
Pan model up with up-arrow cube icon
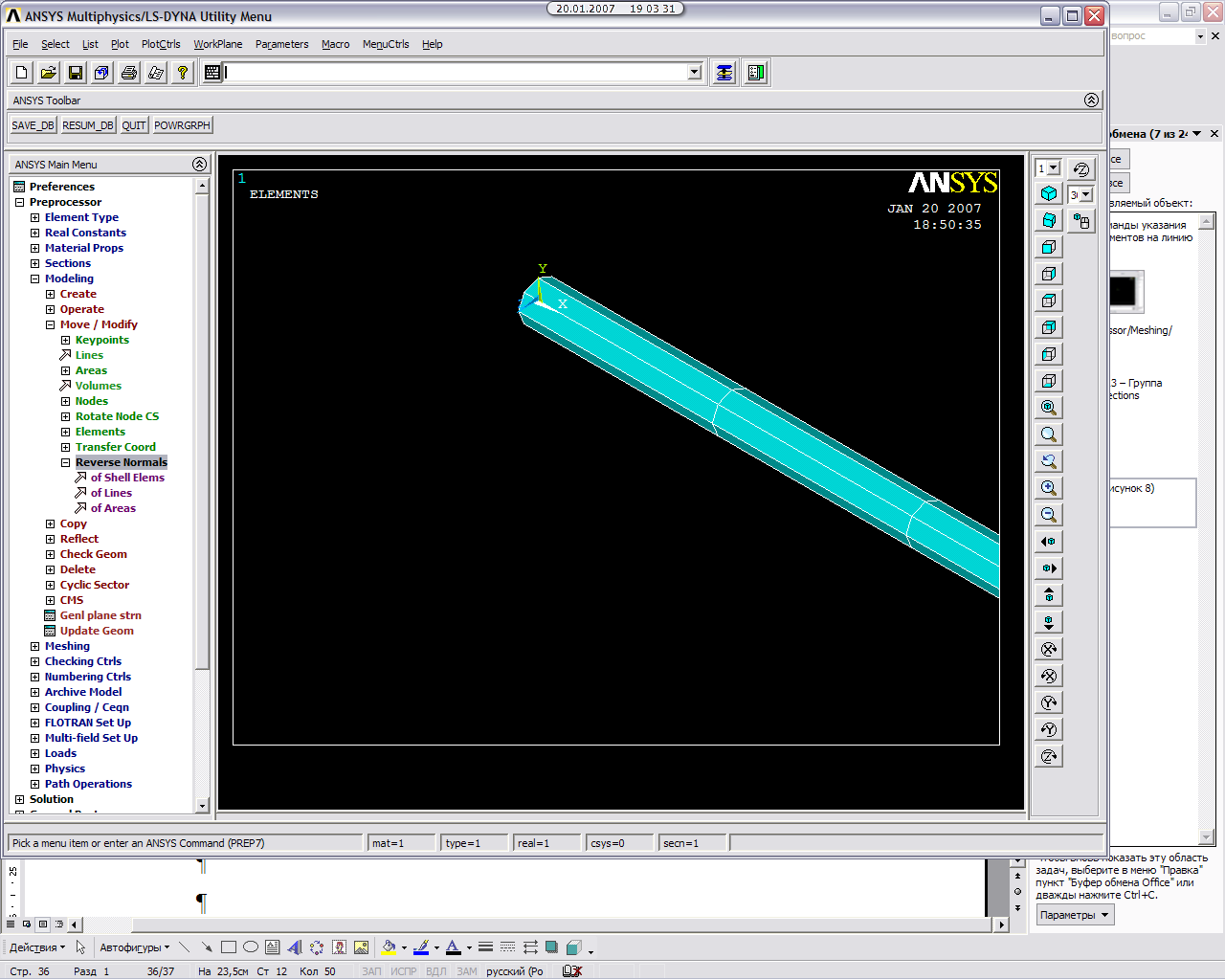coord(1049,595)
